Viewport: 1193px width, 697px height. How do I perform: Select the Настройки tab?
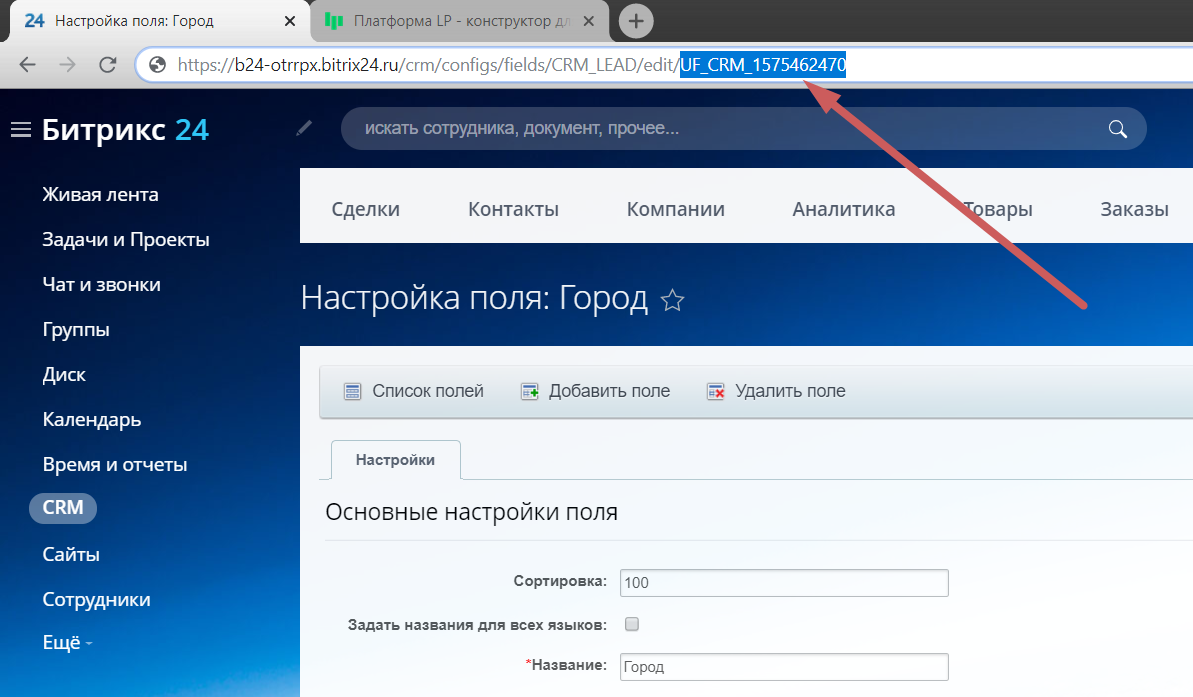coord(395,460)
